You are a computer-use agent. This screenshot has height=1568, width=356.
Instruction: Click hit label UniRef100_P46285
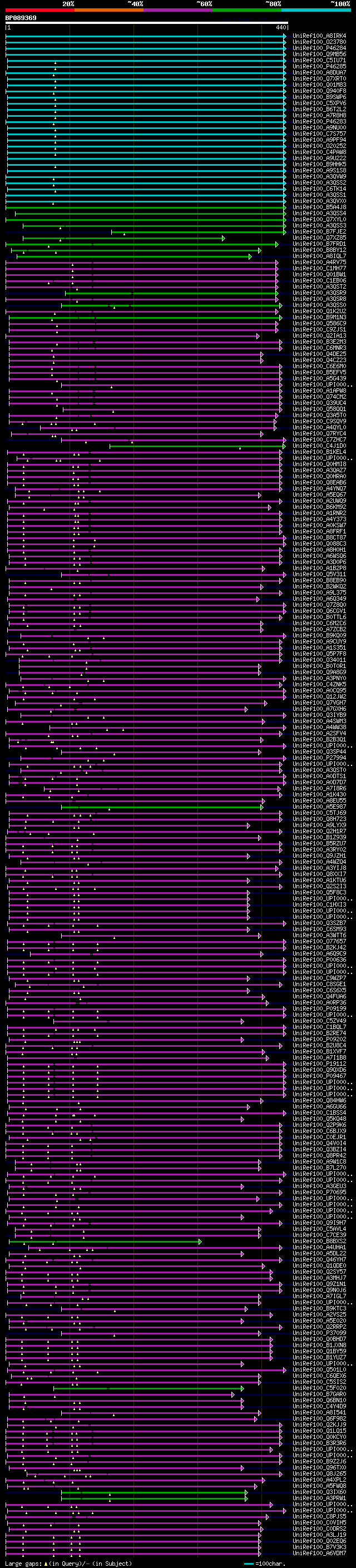point(319,66)
